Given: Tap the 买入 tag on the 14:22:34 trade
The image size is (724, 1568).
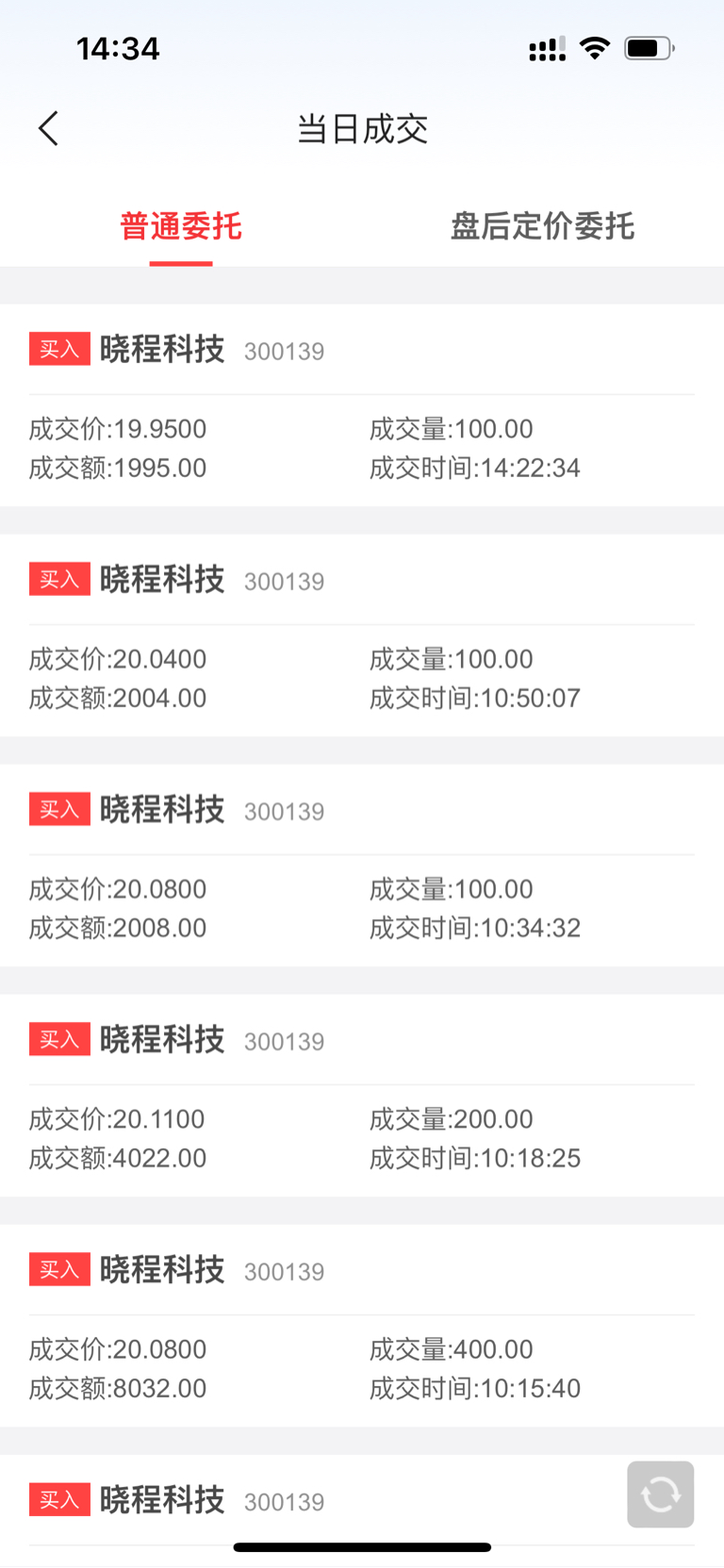Looking at the screenshot, I should click(x=59, y=349).
